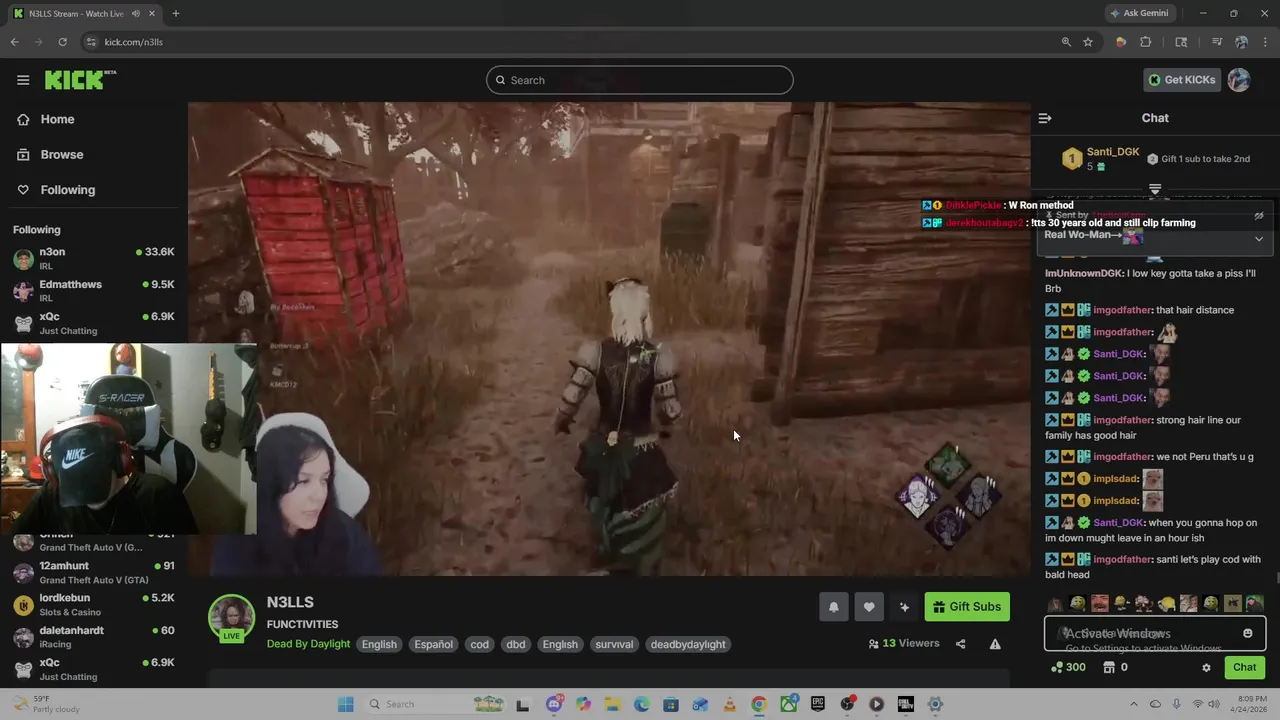Collapse the chat panel with arrow icon
Viewport: 1280px width, 720px height.
(1045, 118)
